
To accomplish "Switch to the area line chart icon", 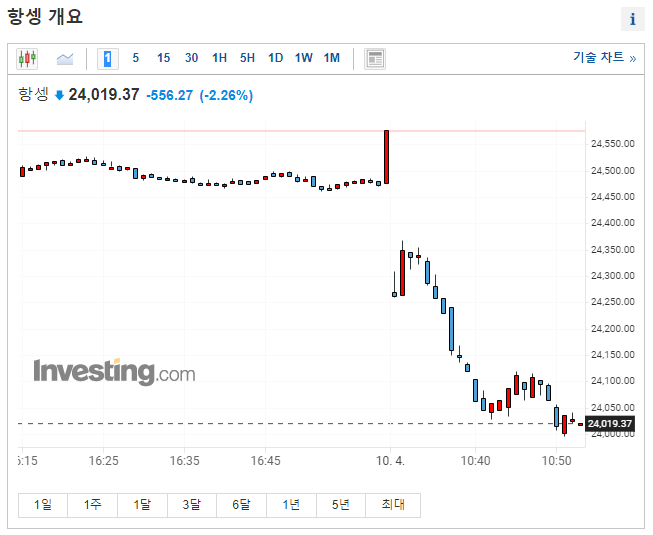I will 65,59.
